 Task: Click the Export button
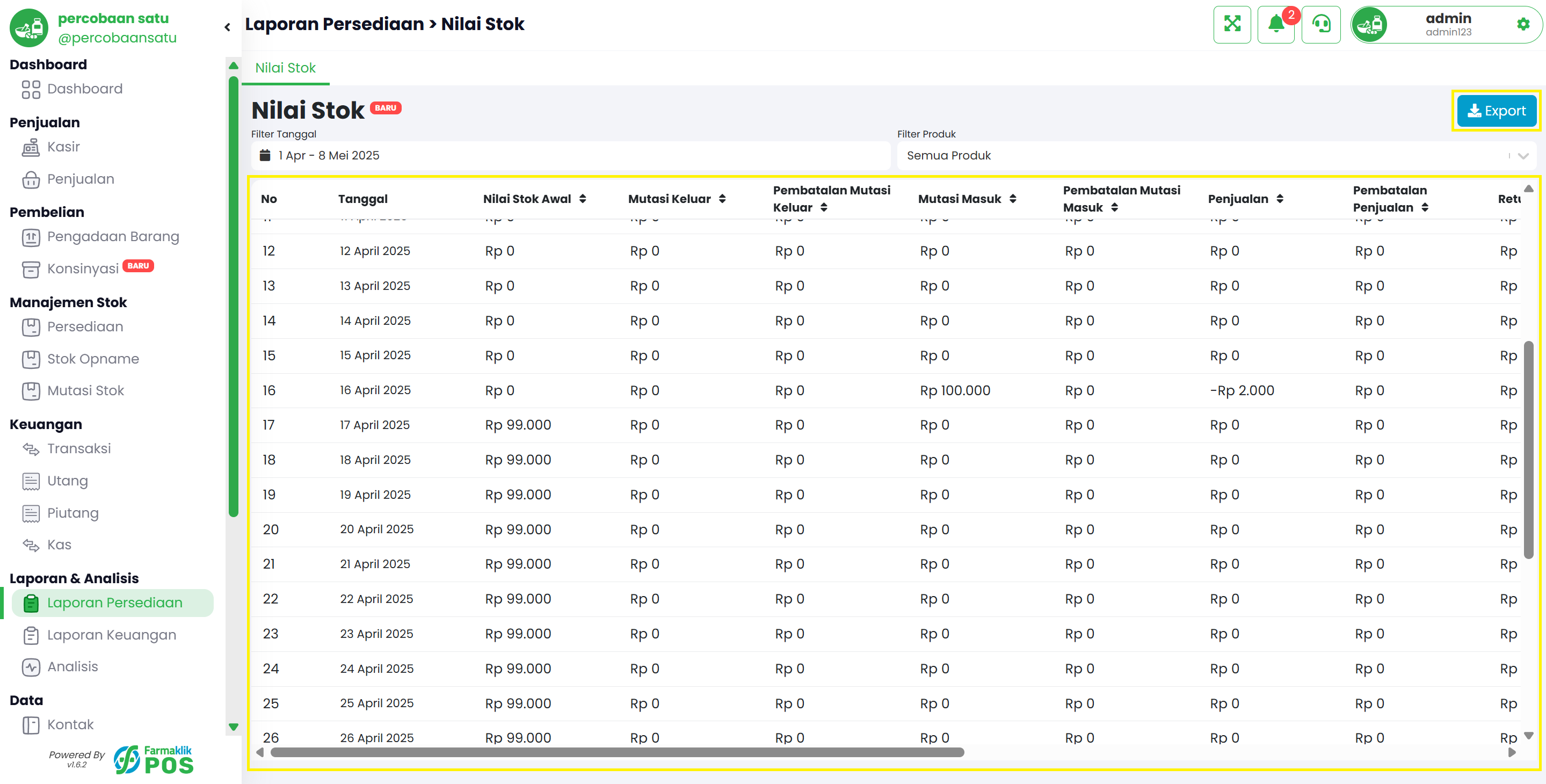(x=1496, y=111)
